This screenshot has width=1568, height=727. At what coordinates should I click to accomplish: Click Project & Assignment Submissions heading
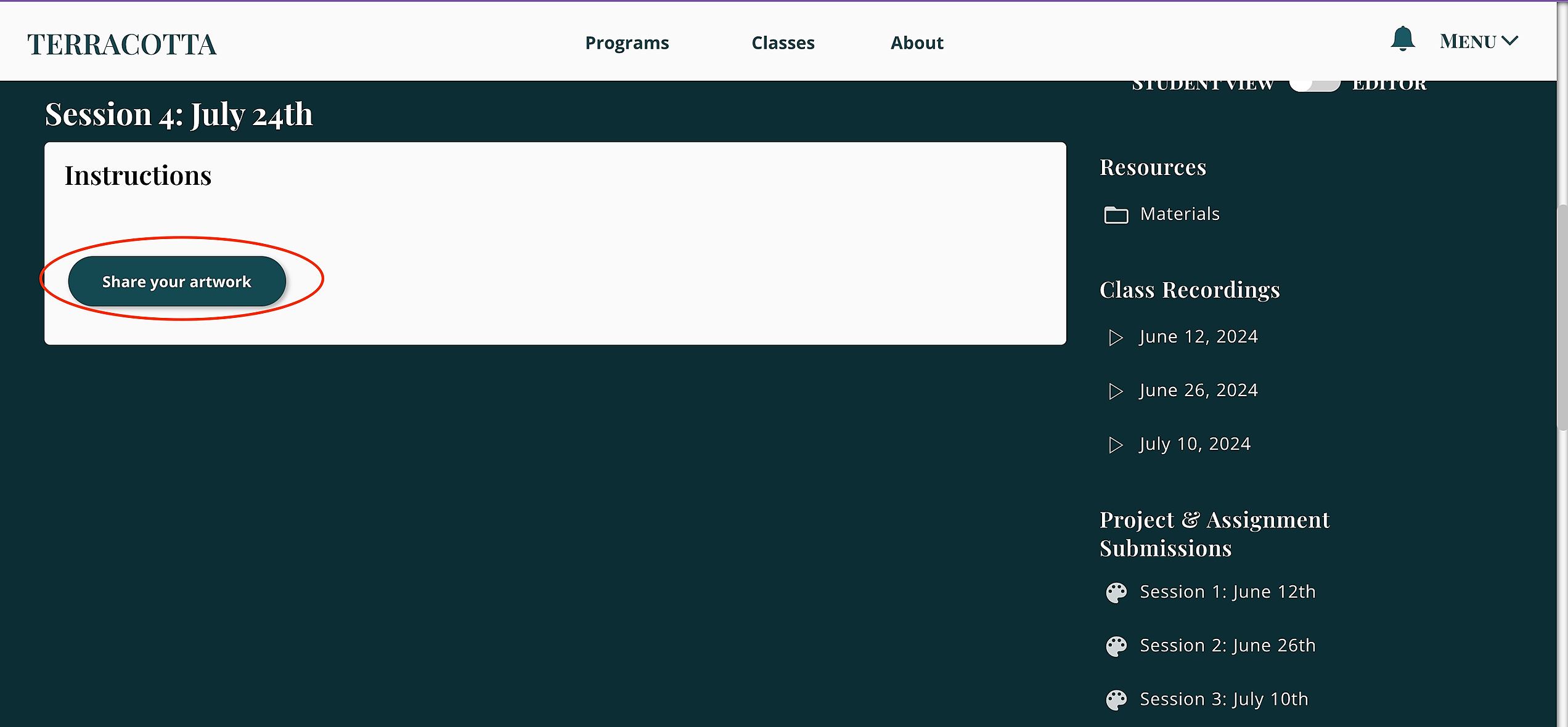pos(1215,534)
